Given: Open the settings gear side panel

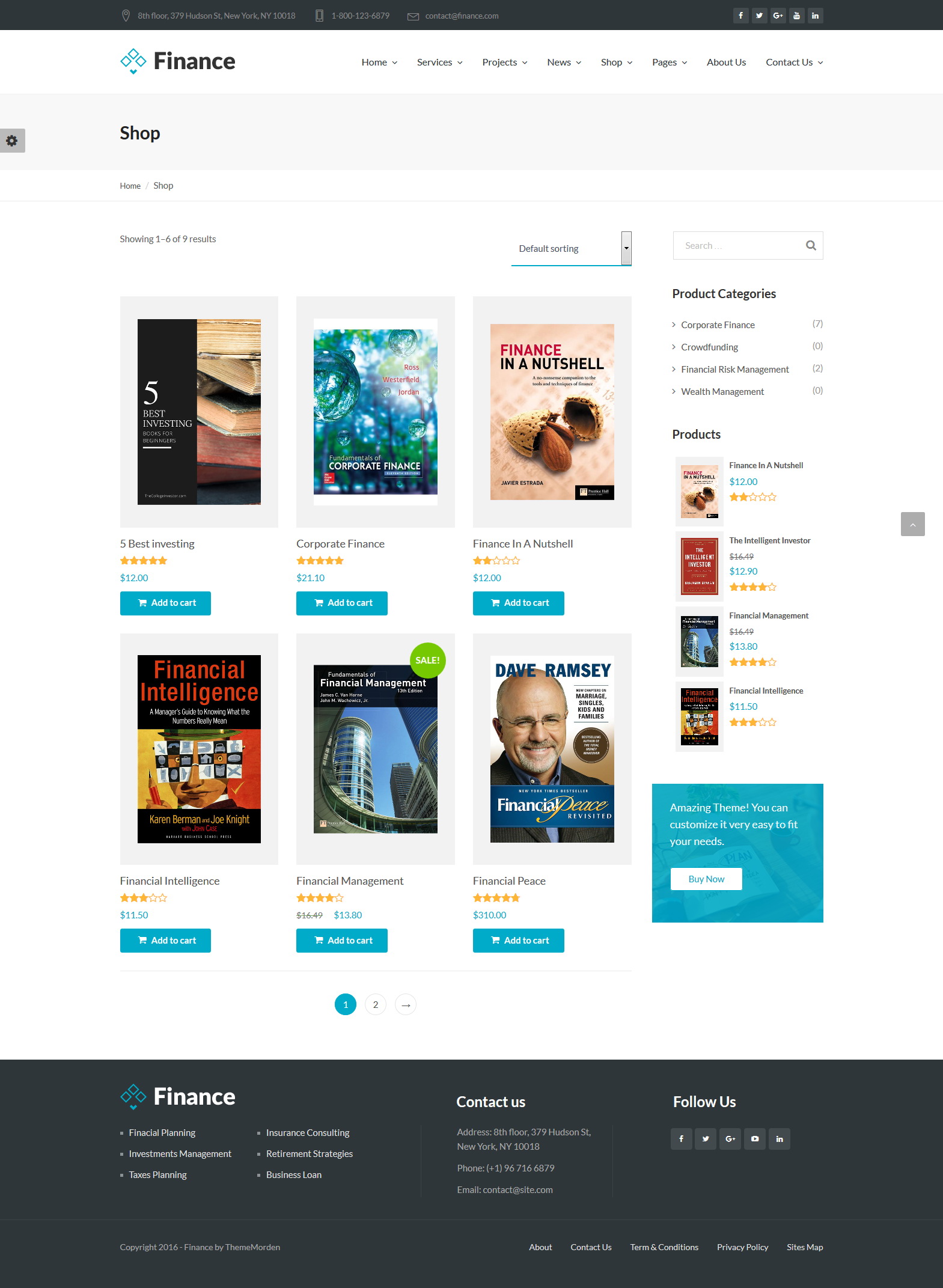Looking at the screenshot, I should click(12, 141).
